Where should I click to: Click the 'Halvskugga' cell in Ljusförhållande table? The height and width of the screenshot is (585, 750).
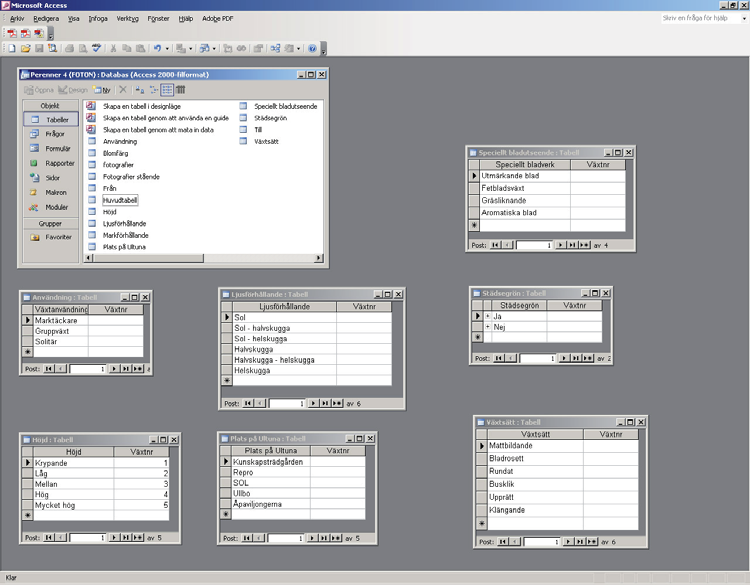pyautogui.click(x=285, y=349)
